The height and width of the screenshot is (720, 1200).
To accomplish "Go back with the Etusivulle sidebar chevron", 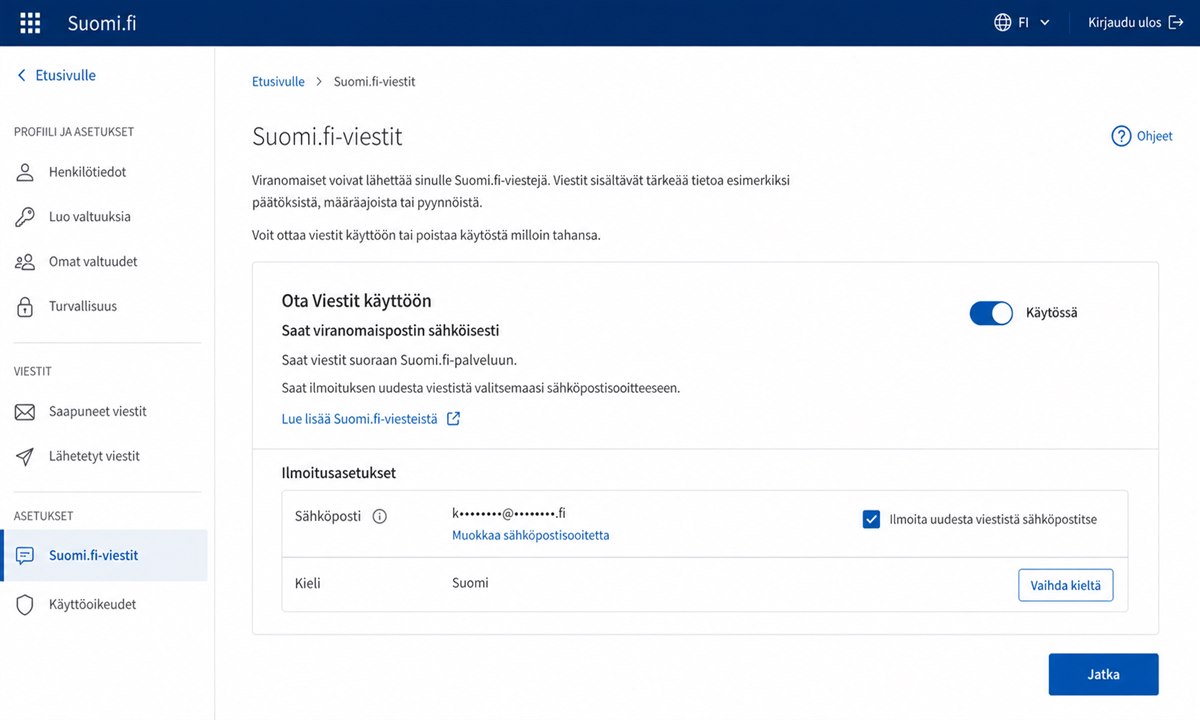I will tap(22, 75).
